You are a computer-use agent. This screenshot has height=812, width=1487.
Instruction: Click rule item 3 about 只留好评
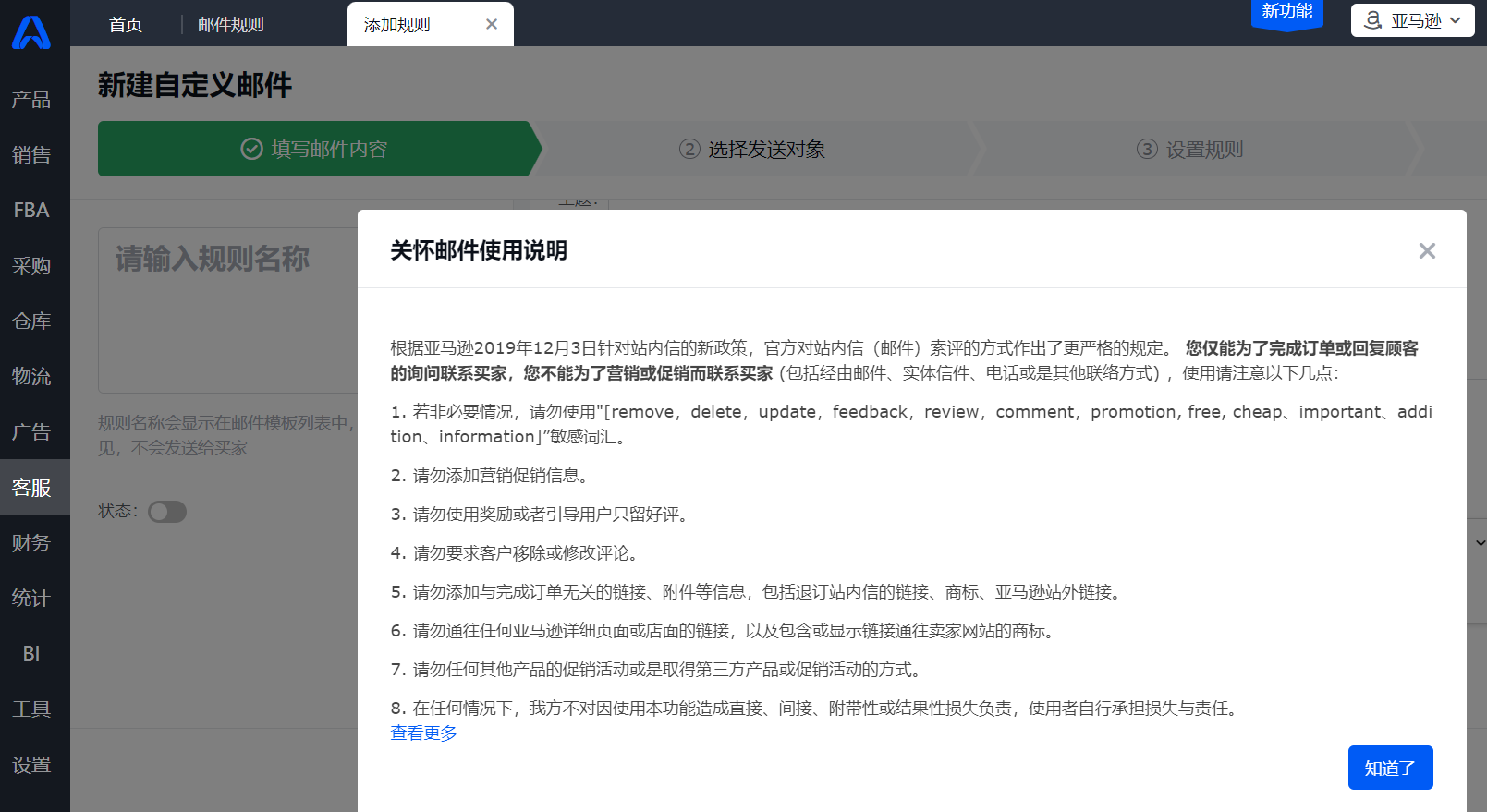point(541,514)
